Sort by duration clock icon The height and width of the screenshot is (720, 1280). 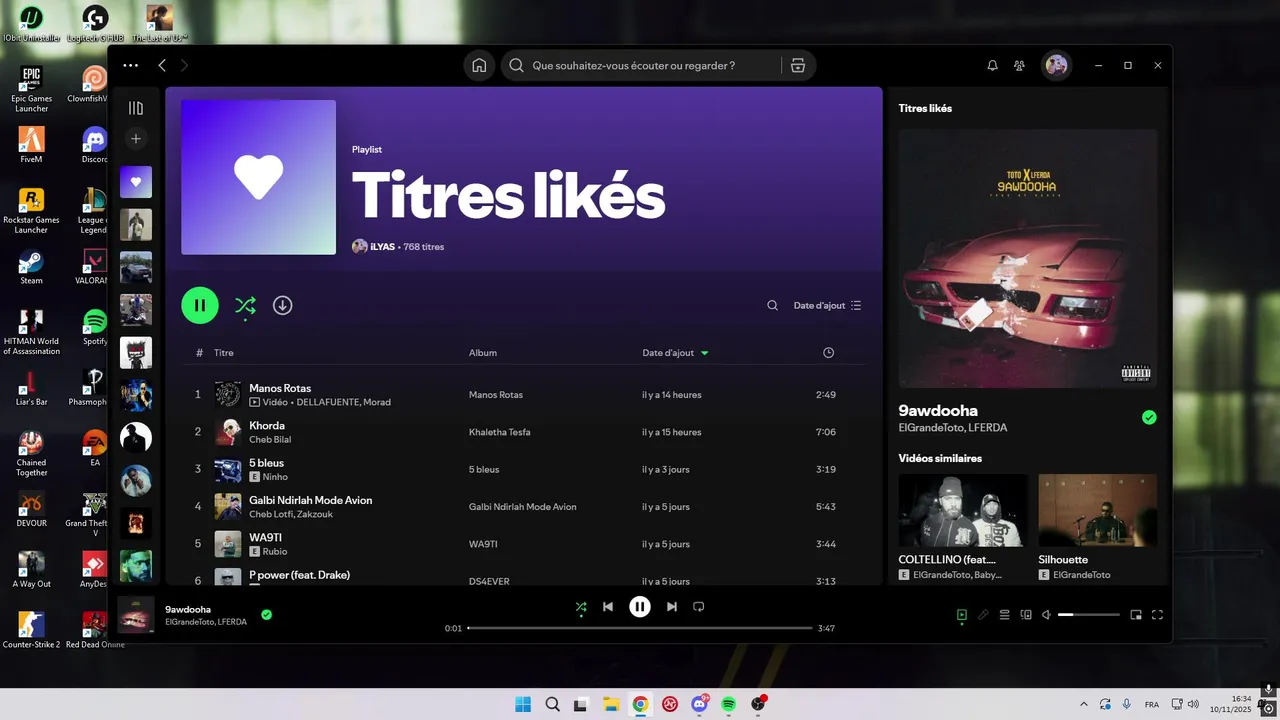point(828,353)
